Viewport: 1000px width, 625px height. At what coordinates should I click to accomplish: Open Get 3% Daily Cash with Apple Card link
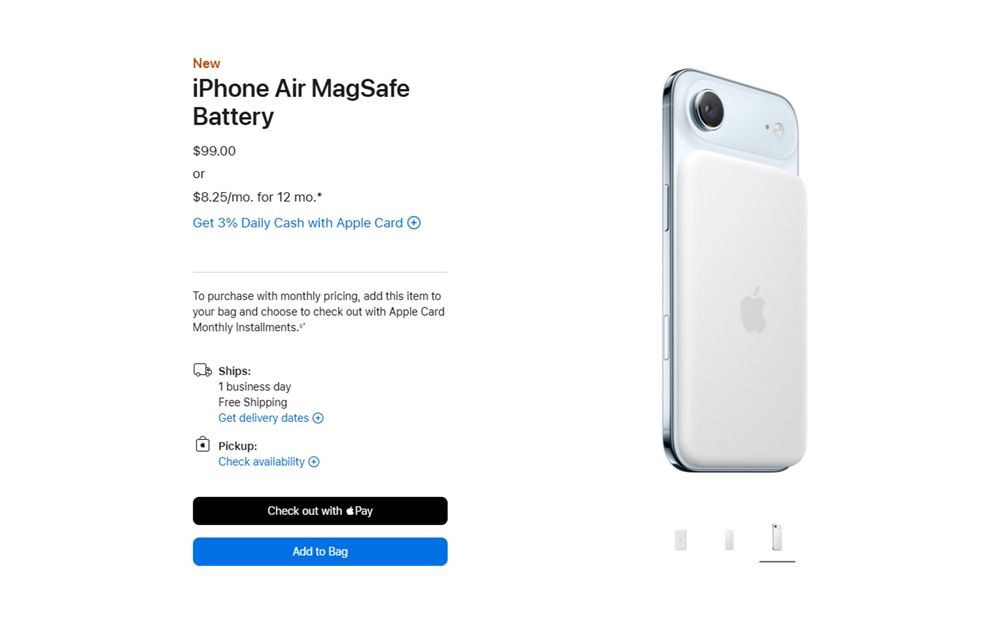tap(298, 223)
